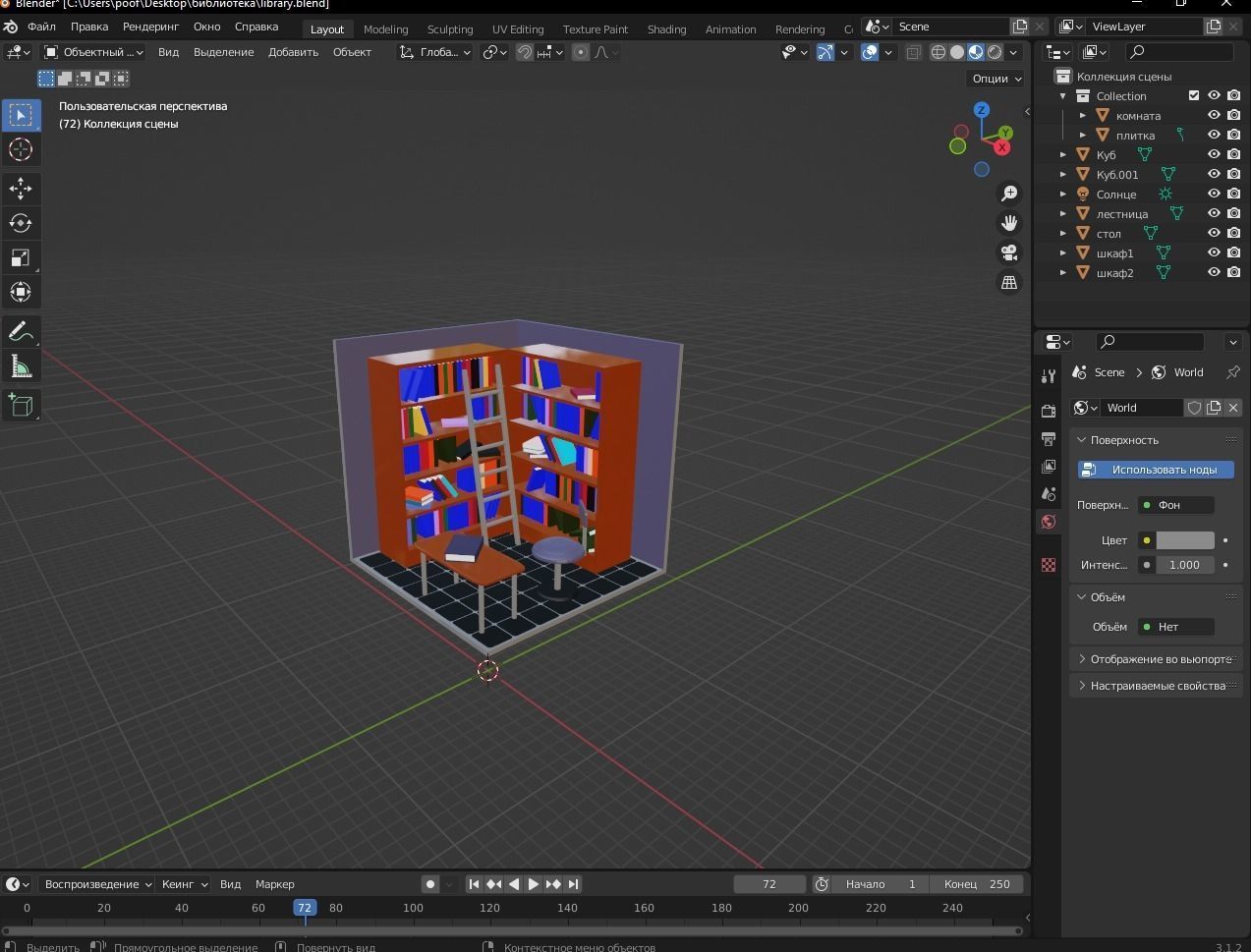Click the pan hand viewport icon

(x=1009, y=223)
